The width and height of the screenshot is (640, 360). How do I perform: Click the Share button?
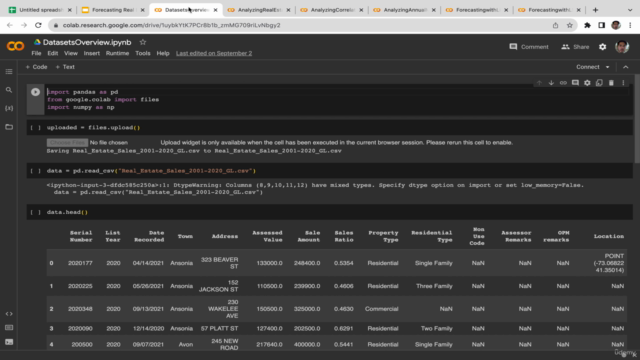[x=575, y=47]
